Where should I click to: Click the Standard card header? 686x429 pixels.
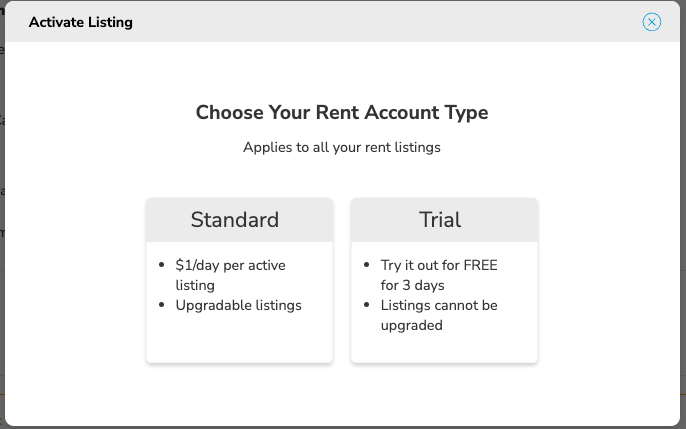pos(239,220)
